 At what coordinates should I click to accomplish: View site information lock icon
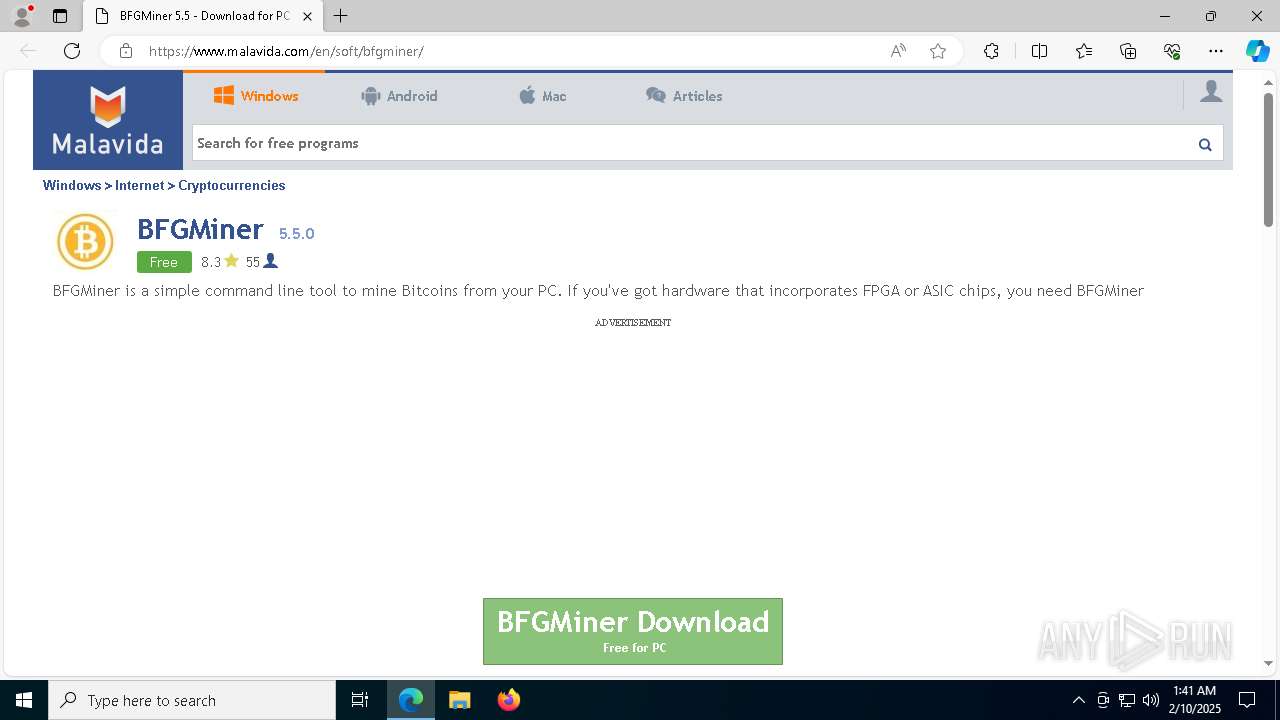coord(126,51)
